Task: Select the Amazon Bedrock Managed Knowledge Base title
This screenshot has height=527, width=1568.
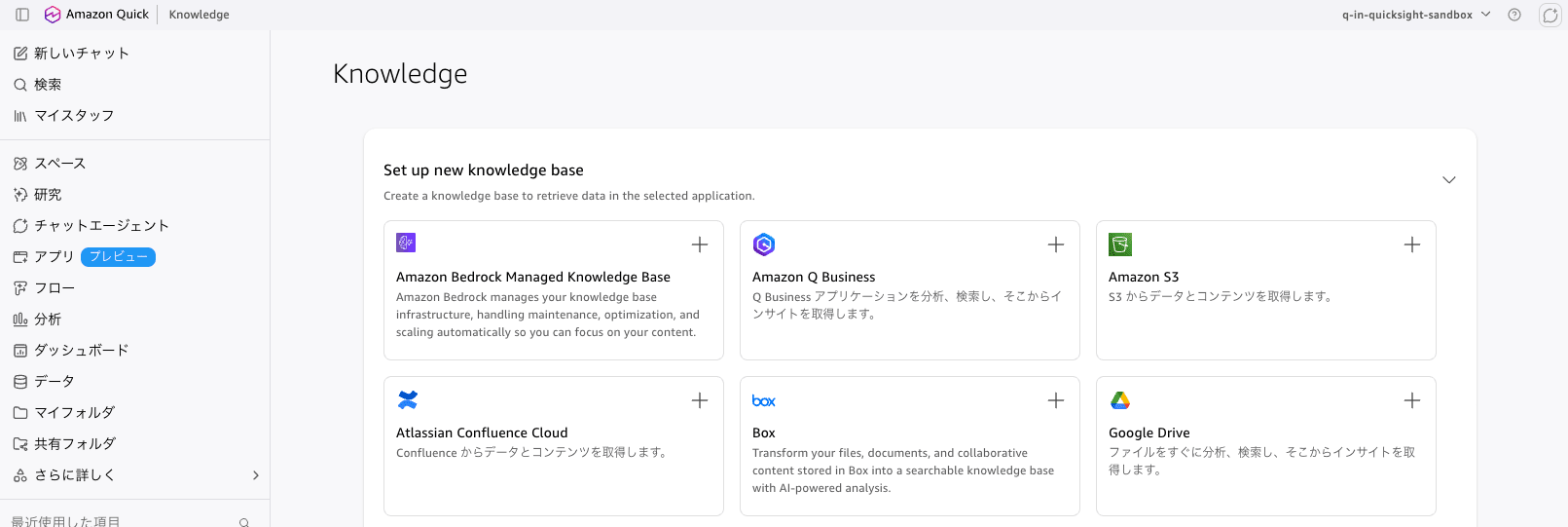Action: [533, 278]
